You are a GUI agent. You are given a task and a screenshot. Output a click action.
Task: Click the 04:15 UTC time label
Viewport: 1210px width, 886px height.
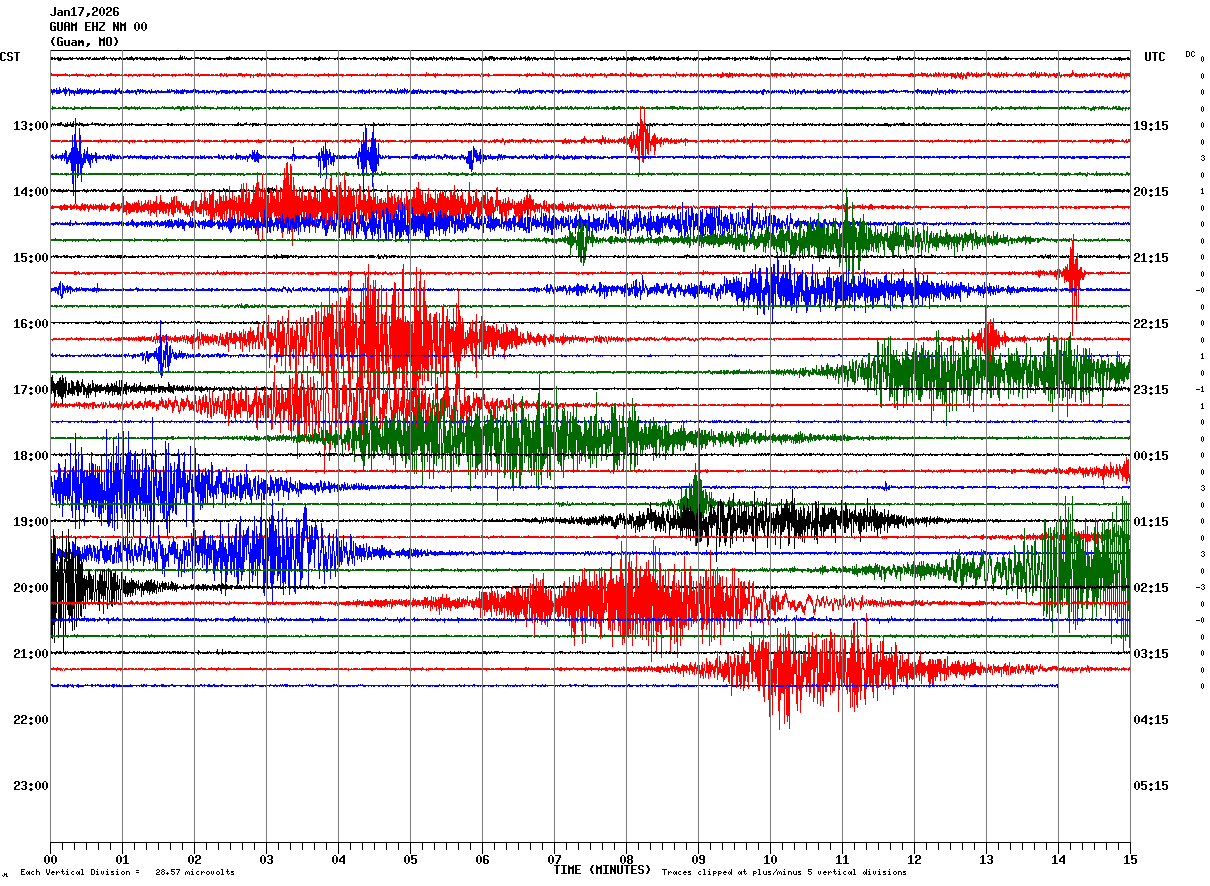pyautogui.click(x=1151, y=720)
